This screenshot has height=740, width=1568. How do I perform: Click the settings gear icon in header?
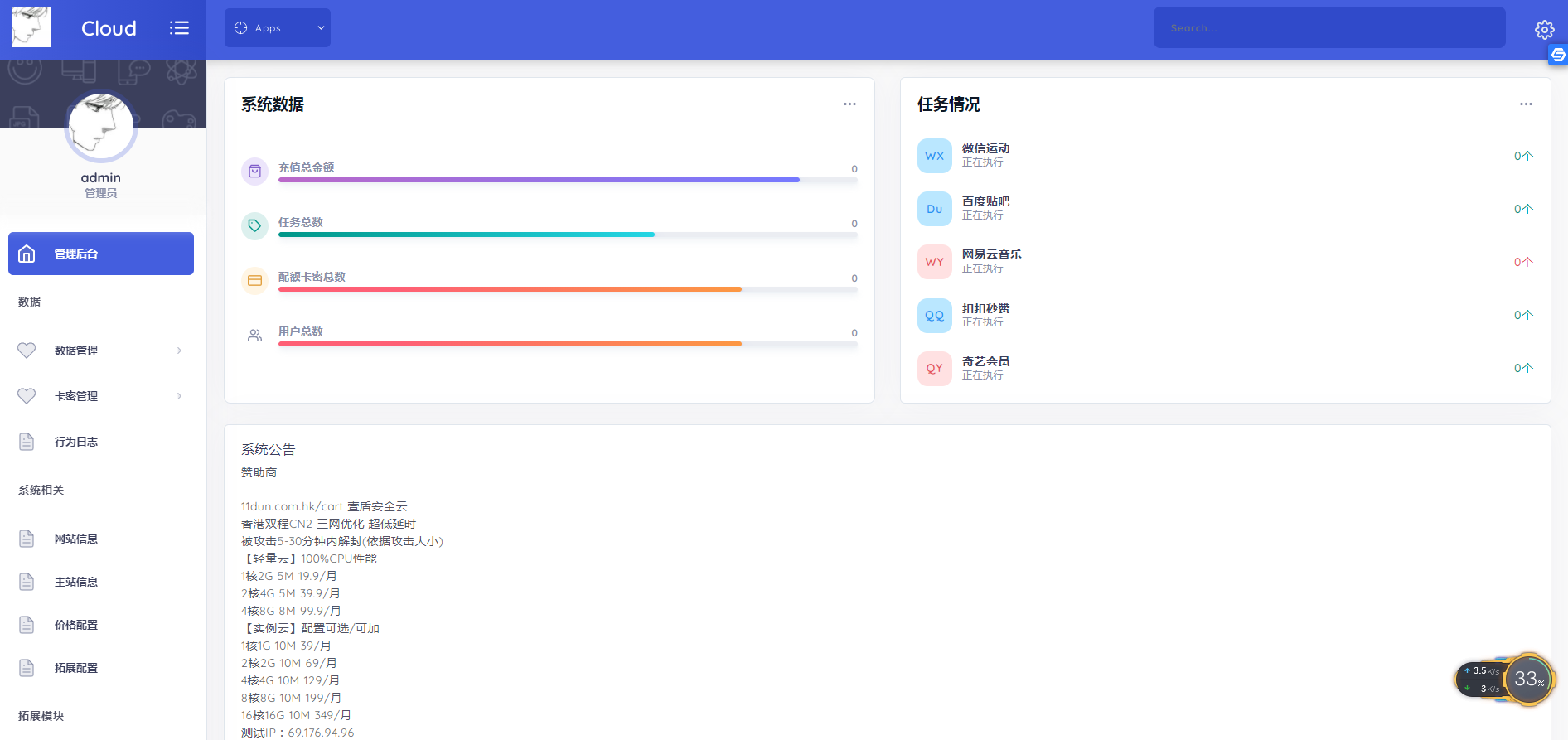tap(1544, 30)
